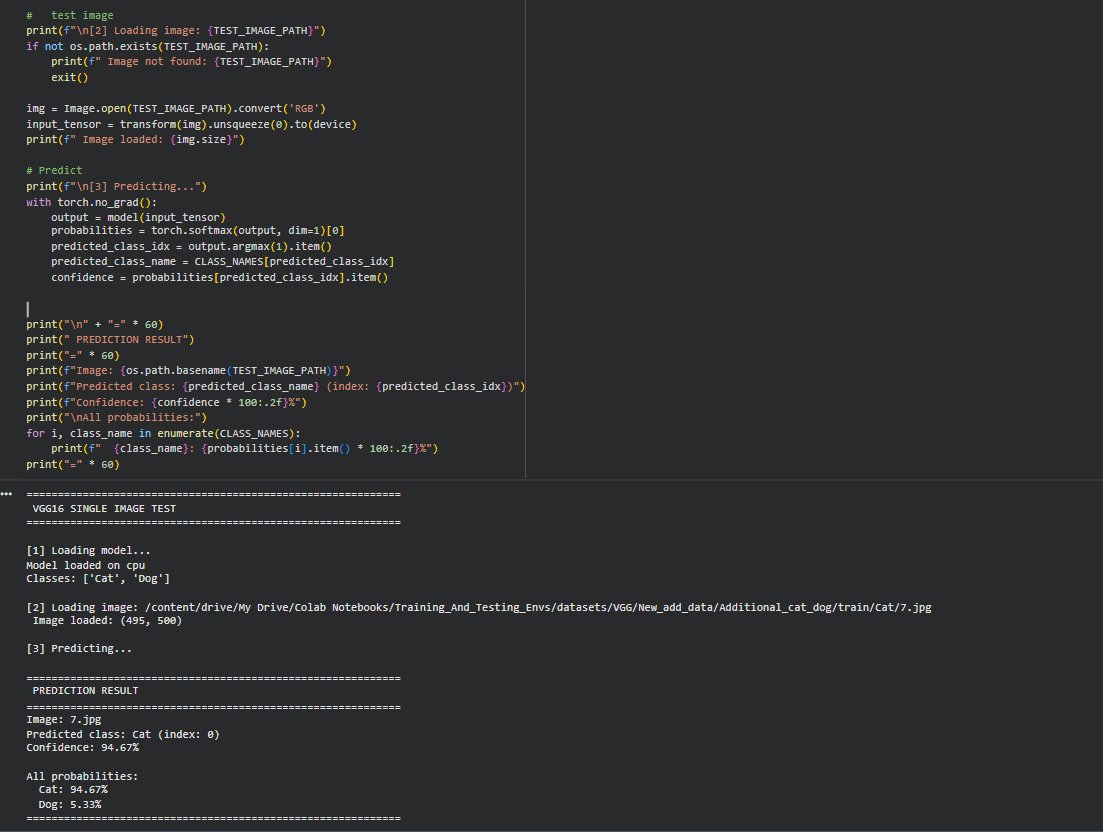Open the three-dot output cell menu
The width and height of the screenshot is (1103, 832).
[6, 494]
